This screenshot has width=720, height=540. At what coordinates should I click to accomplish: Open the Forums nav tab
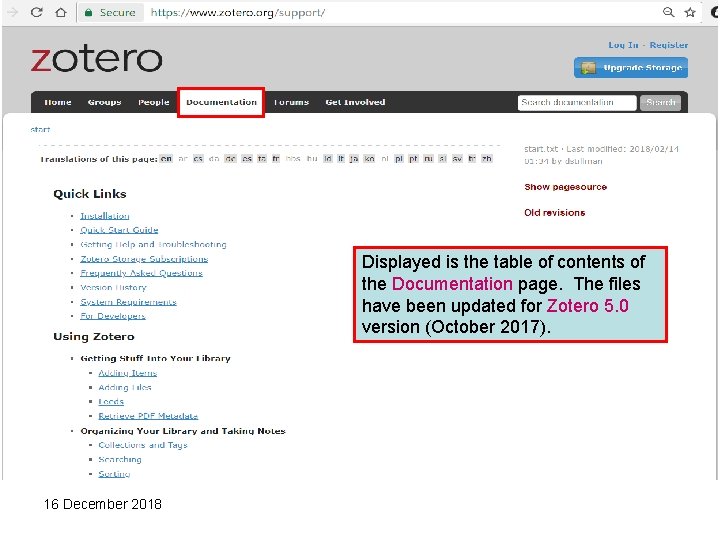coord(291,102)
